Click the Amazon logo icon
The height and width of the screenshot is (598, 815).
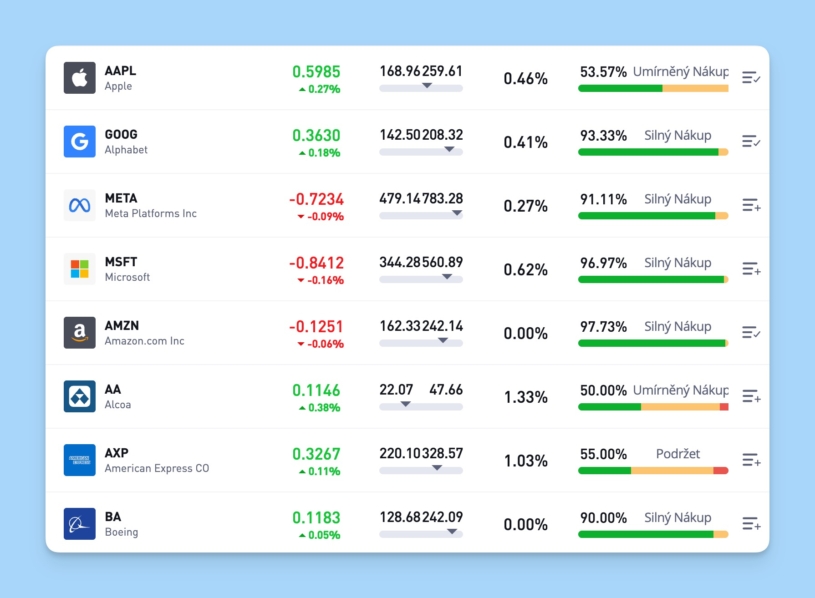[x=79, y=332]
